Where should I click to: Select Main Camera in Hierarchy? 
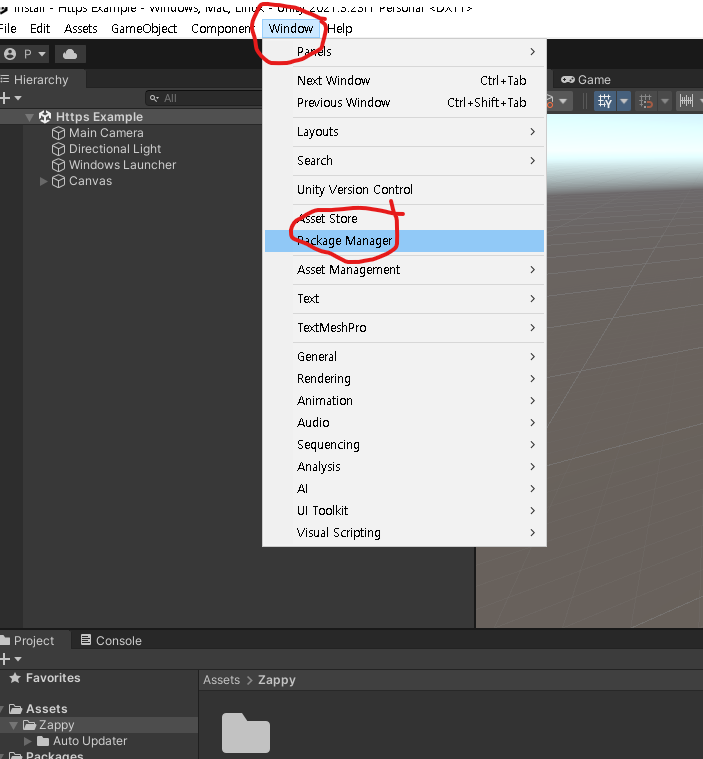(x=106, y=133)
